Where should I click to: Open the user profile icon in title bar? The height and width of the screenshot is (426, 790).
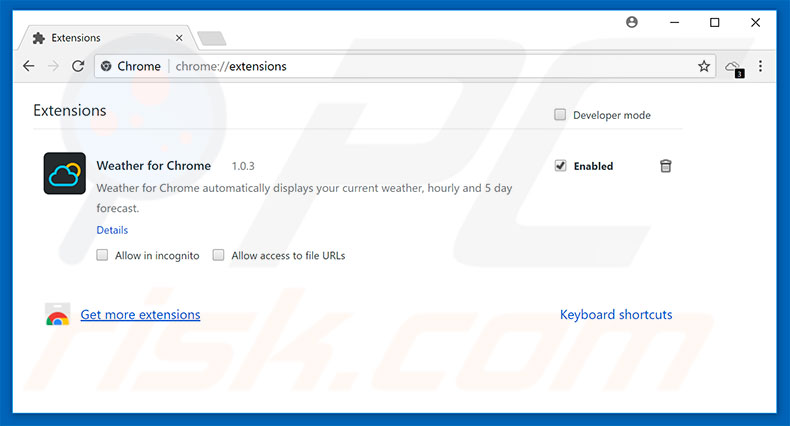(x=632, y=22)
